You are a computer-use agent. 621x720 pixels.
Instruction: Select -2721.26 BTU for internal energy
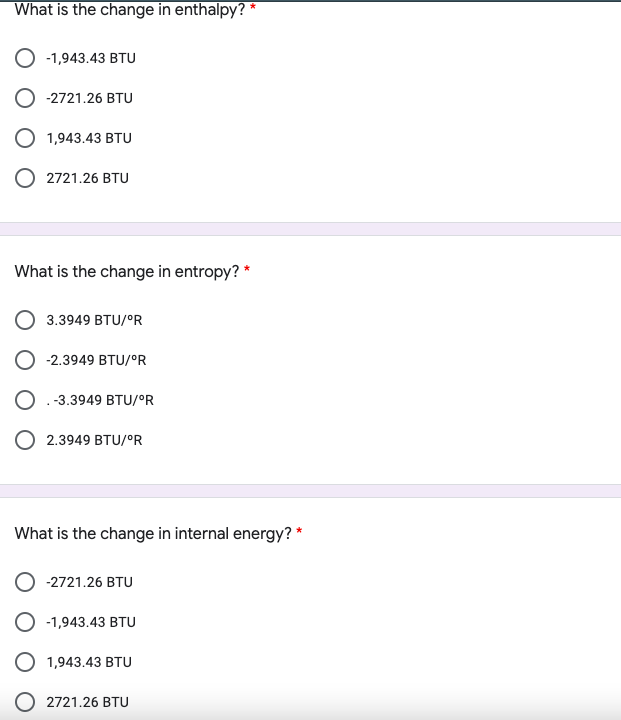[x=25, y=582]
